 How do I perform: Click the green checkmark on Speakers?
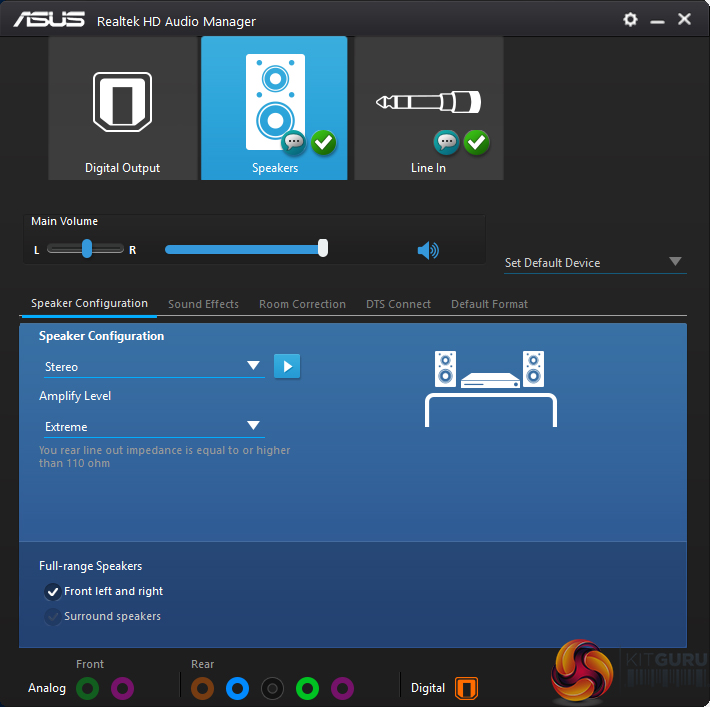[324, 143]
